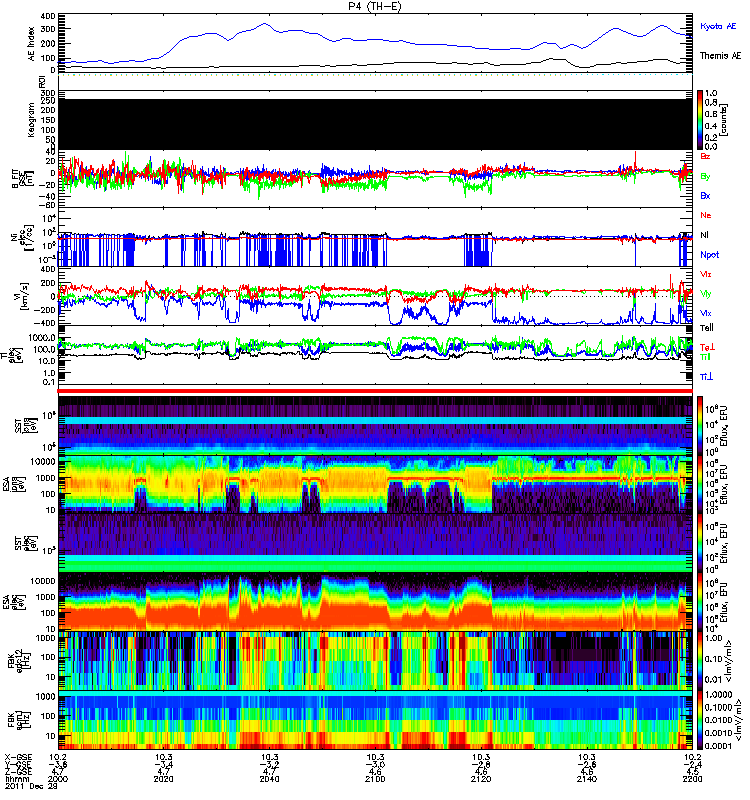Click the blue Kyoto AE curve plot panel
750x800 pixels.
[375, 43]
